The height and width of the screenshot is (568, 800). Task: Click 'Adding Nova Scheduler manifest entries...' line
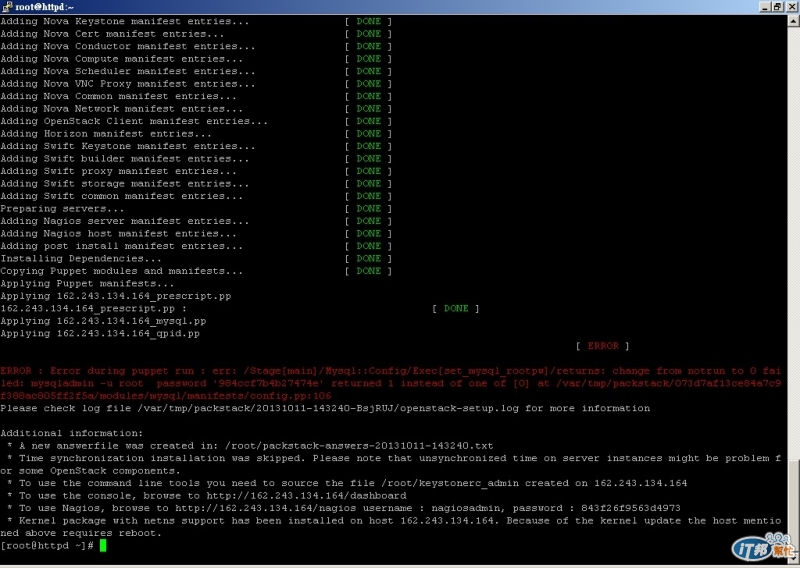(x=128, y=71)
